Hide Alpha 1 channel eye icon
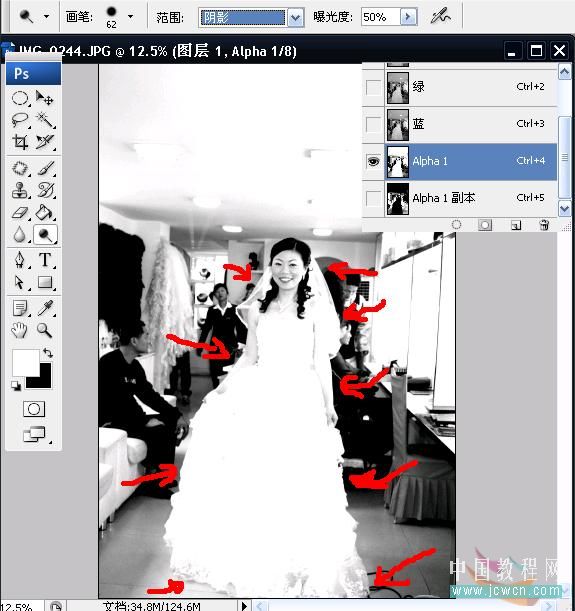This screenshot has width=575, height=611. [373, 161]
